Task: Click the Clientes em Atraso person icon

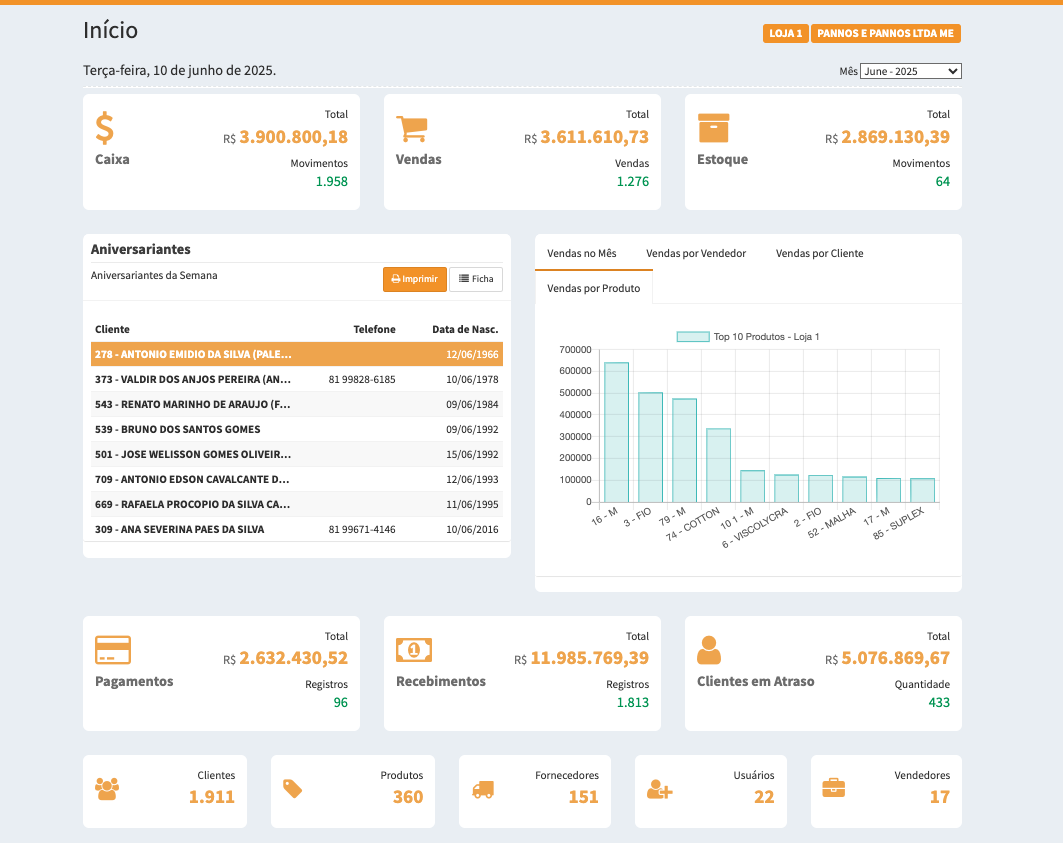Action: 709,651
